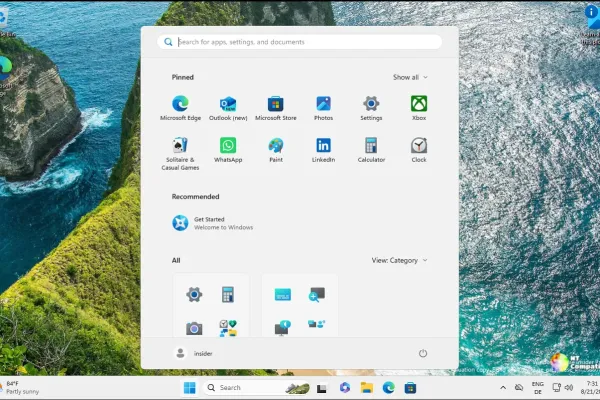Open the insider user account menu
The image size is (600, 400).
pos(193,353)
